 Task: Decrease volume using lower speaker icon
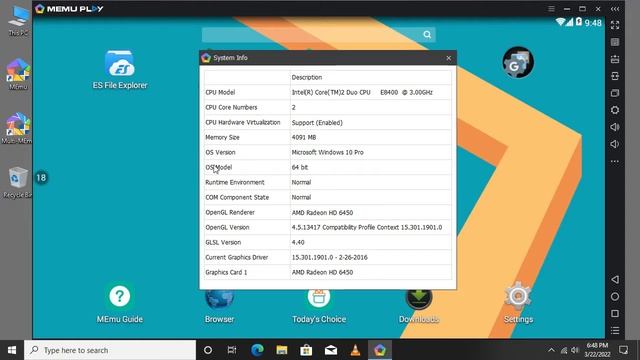pos(615,144)
